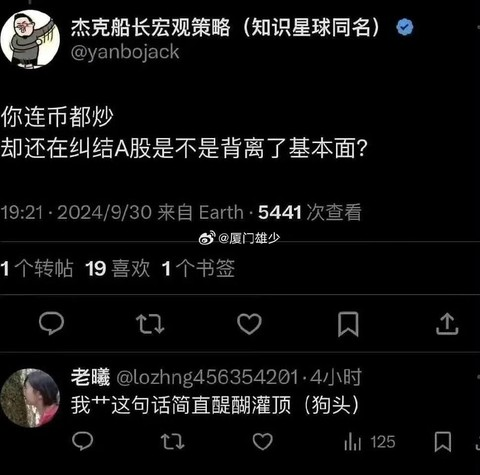Viewport: 480px width, 475px height.
Task: Share the main tweet via upload icon
Action: pos(447,324)
